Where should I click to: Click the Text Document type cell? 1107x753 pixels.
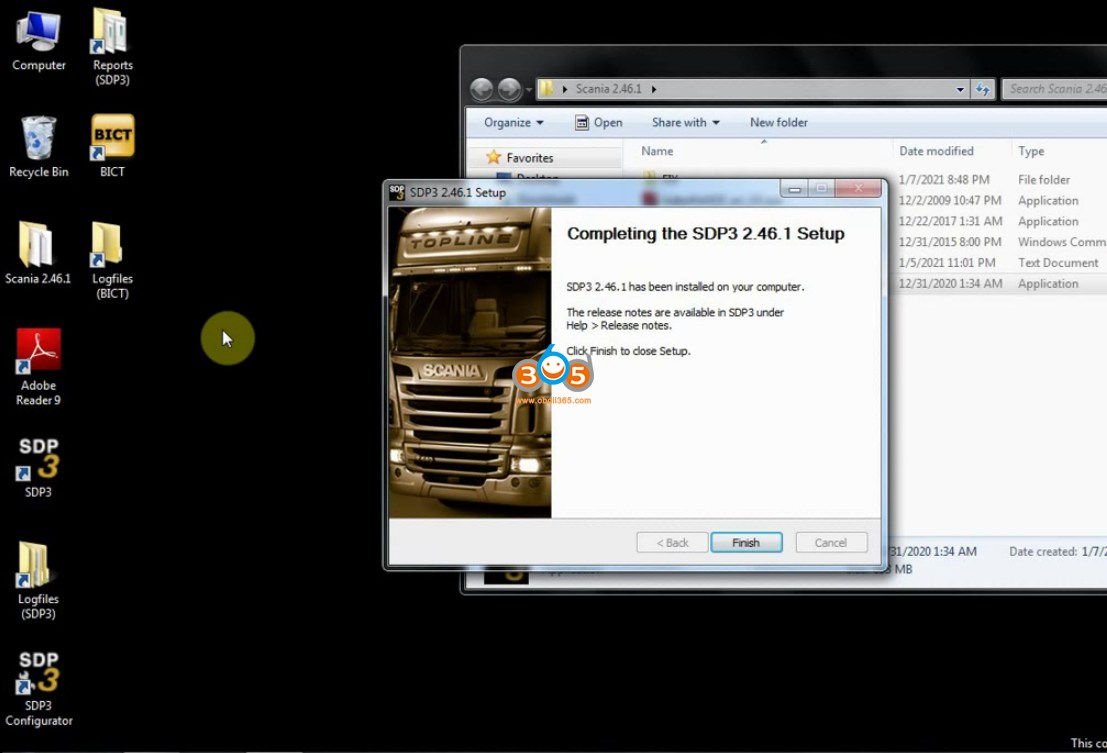[1058, 263]
